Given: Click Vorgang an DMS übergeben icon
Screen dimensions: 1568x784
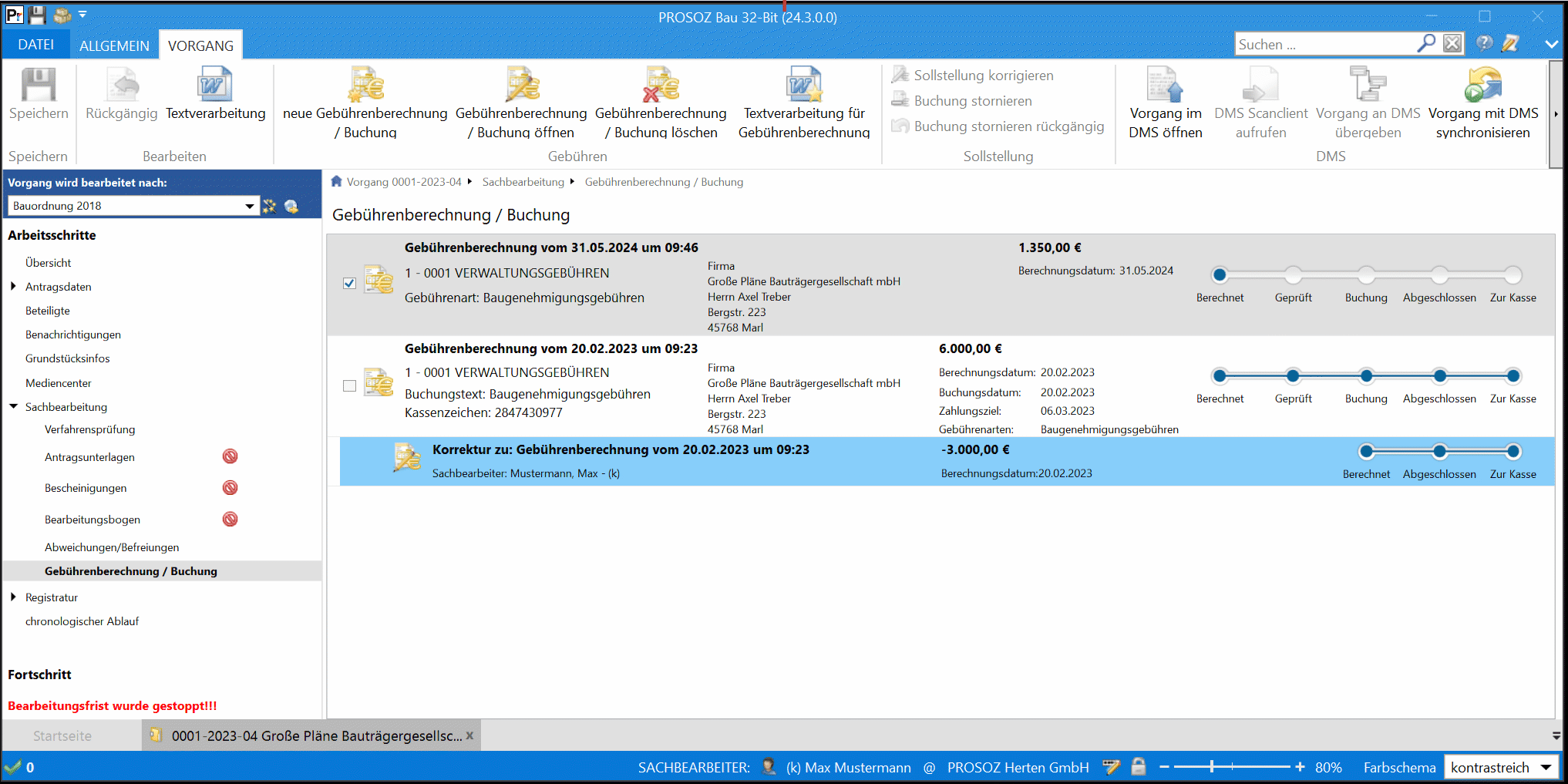Looking at the screenshot, I should click(1368, 85).
